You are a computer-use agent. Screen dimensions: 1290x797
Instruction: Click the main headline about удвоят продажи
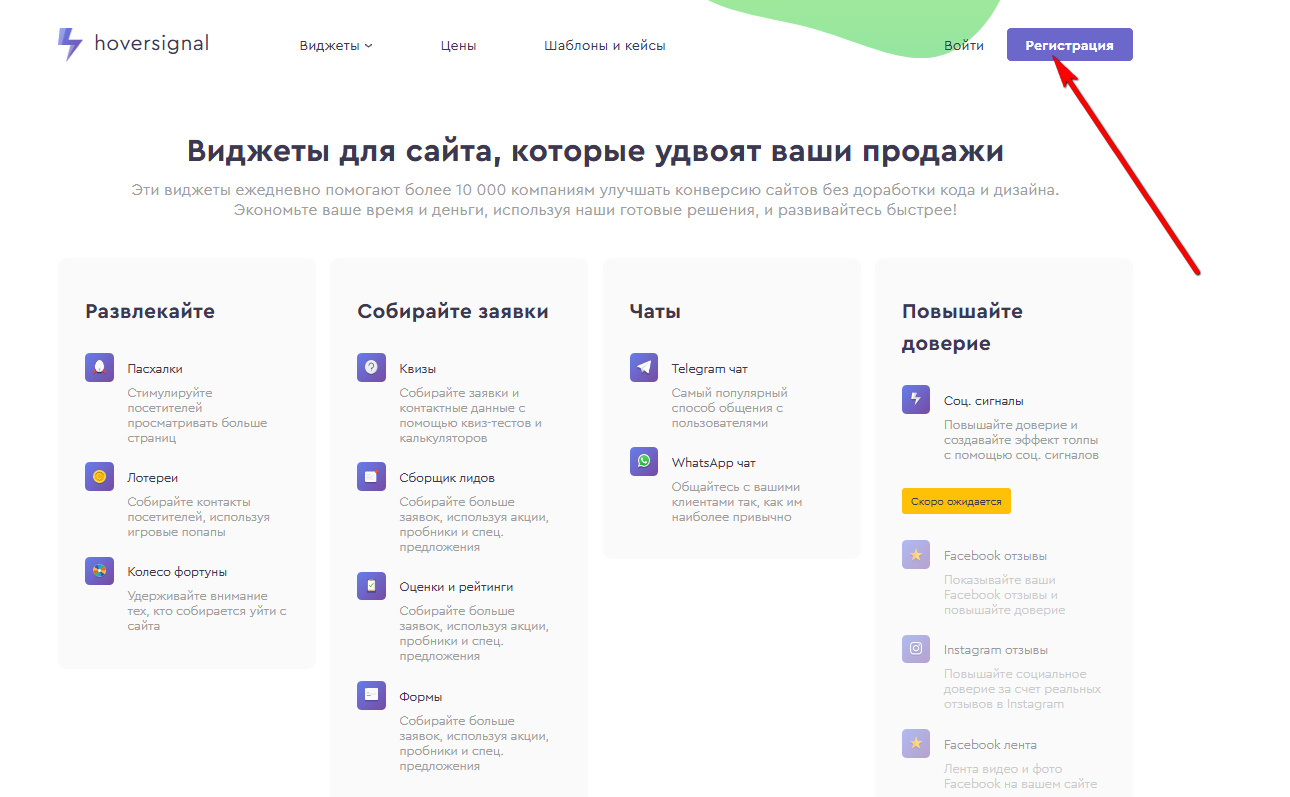(595, 151)
